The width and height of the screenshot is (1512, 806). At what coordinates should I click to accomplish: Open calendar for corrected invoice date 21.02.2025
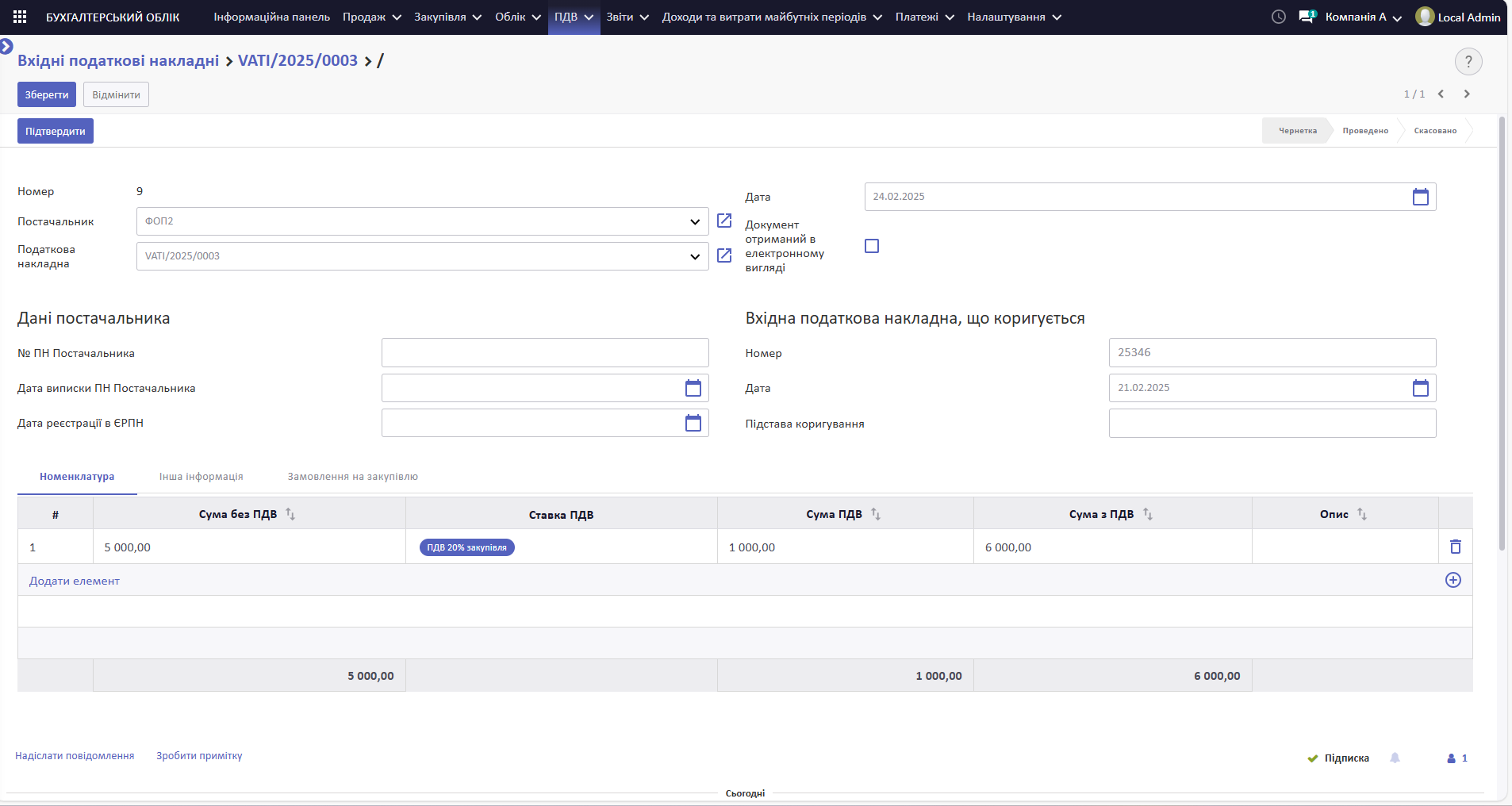(x=1421, y=388)
